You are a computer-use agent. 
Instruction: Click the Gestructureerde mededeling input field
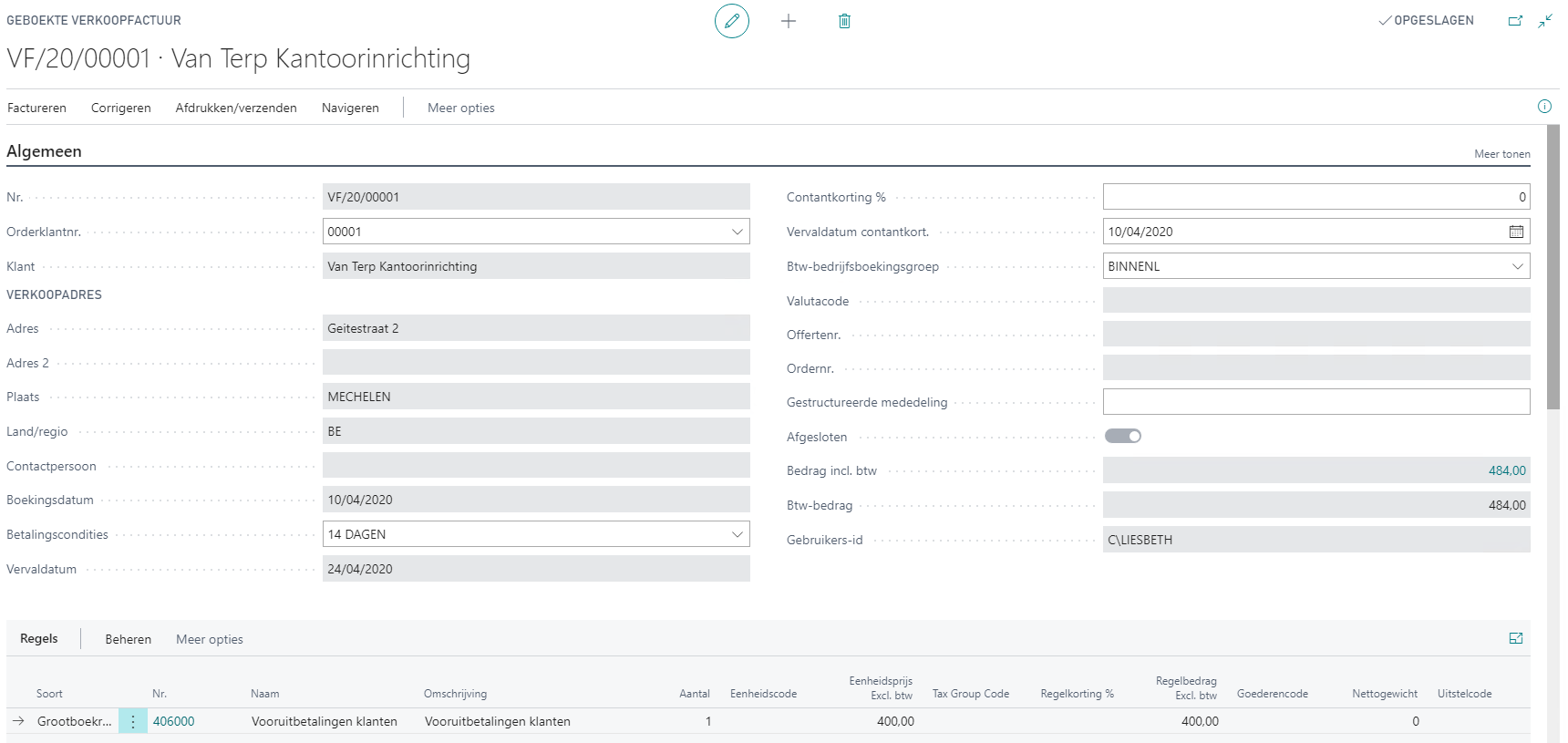[x=1315, y=402]
